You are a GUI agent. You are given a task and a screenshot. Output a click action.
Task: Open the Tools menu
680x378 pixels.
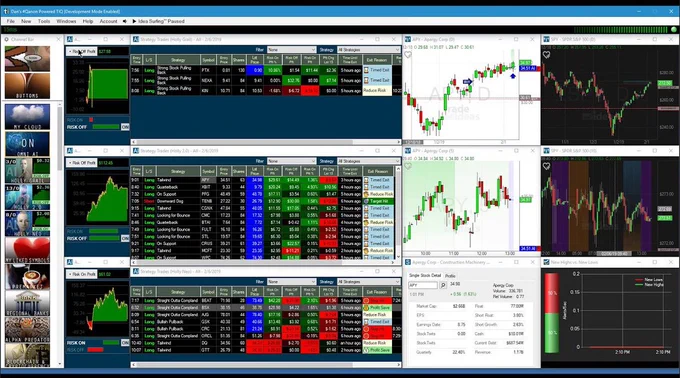[x=44, y=21]
